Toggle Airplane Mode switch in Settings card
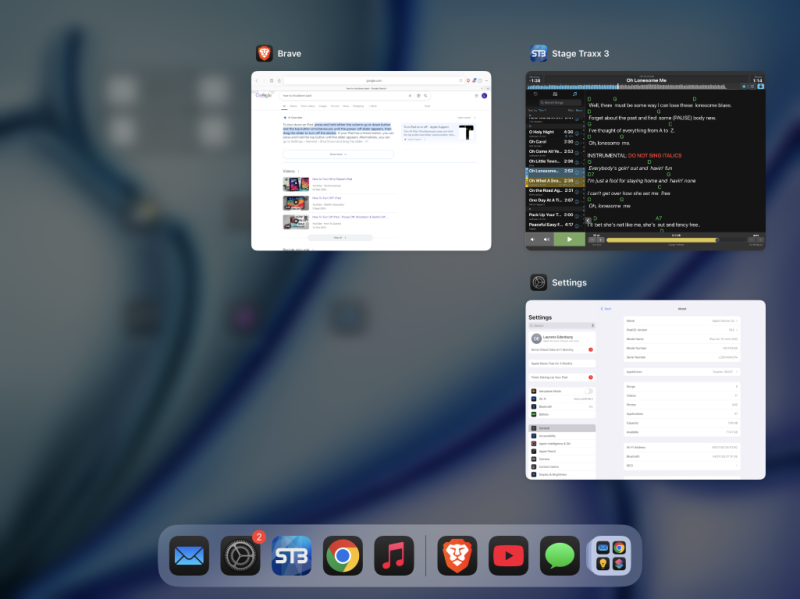Screen dimensions: 800x599 [588, 391]
